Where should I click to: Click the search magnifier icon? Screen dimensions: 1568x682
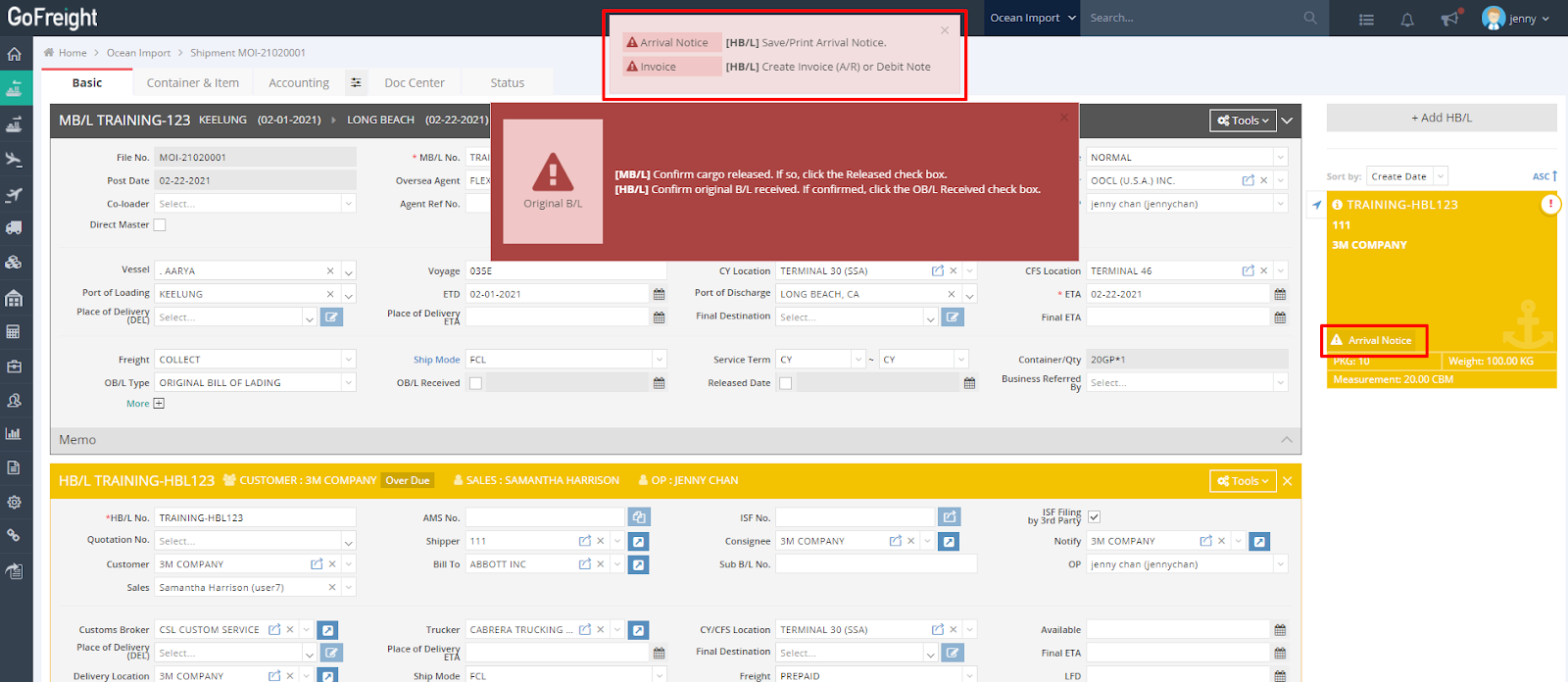(1310, 18)
